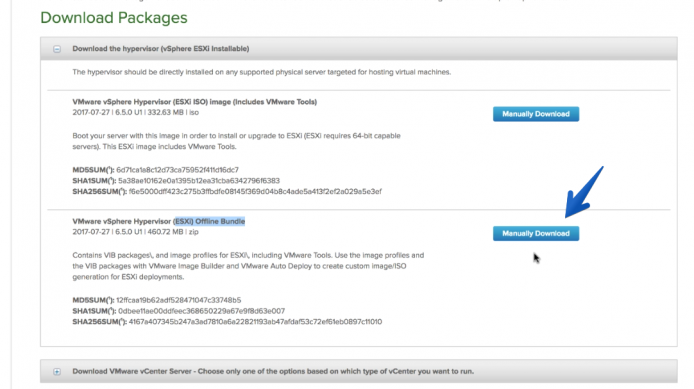
Task: Click the Offline Bundle SHA256SUM value
Action: point(255,322)
